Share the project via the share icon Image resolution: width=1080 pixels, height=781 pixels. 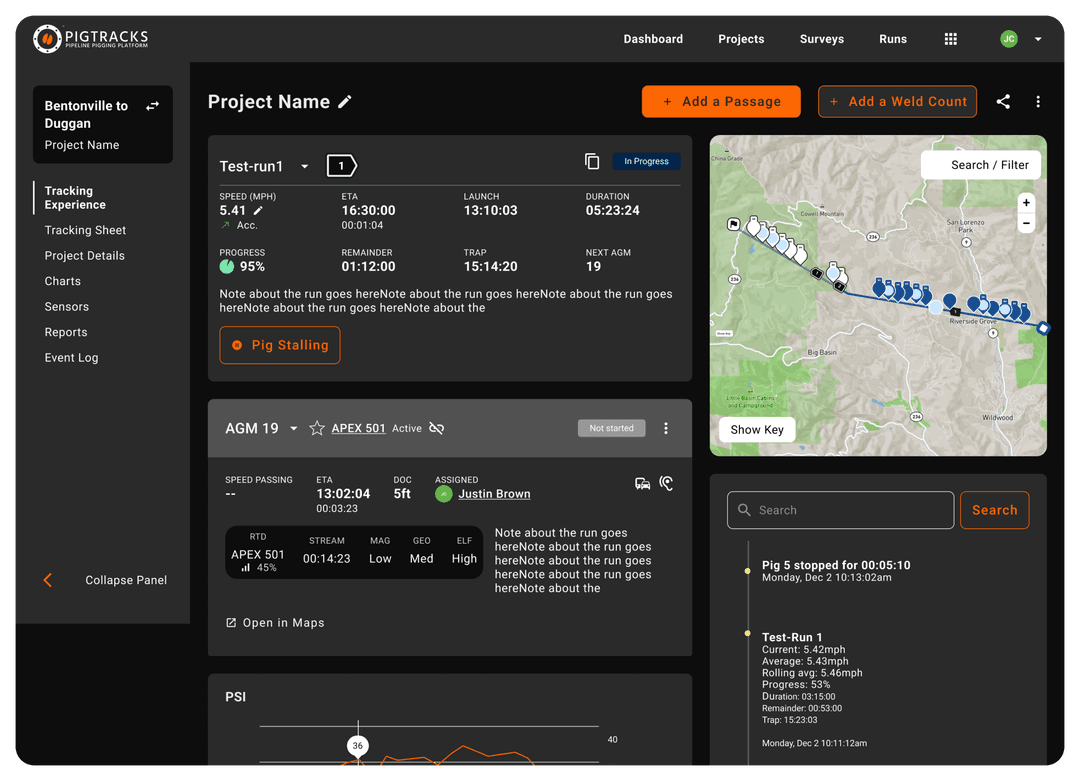pos(1003,101)
